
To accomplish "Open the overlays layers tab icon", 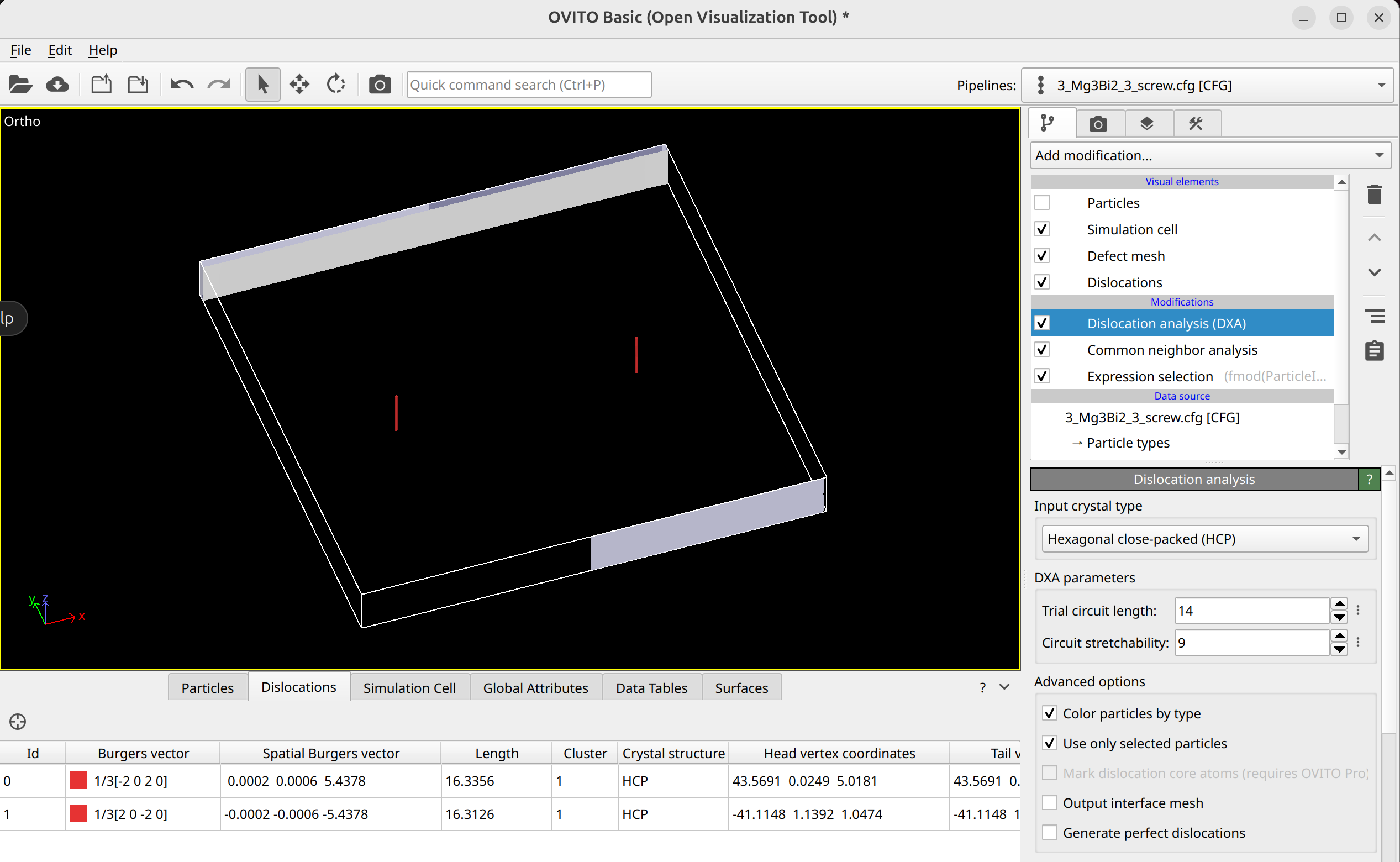I will click(x=1147, y=124).
